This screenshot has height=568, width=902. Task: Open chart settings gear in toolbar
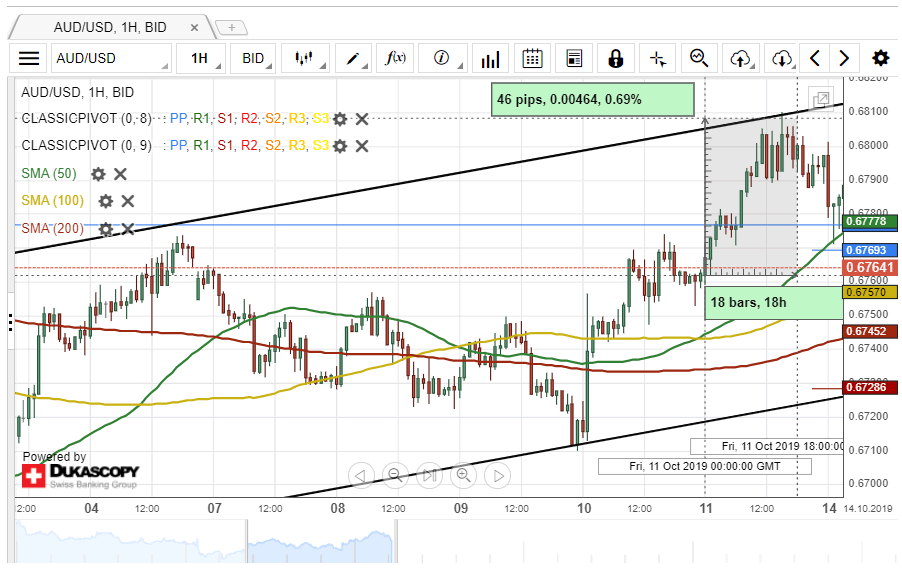tap(880, 58)
